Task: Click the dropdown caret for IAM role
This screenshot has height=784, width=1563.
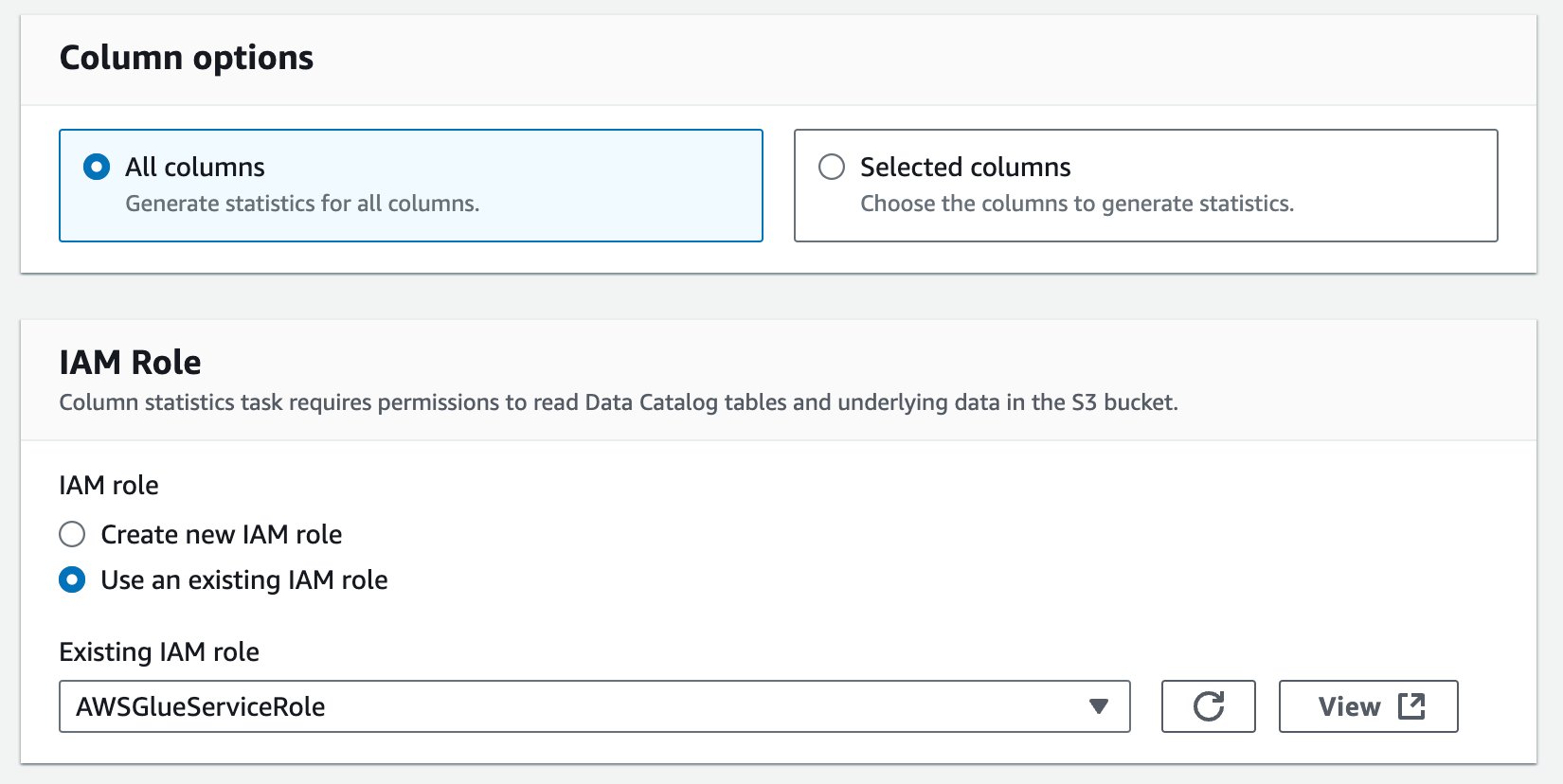Action: [1098, 706]
